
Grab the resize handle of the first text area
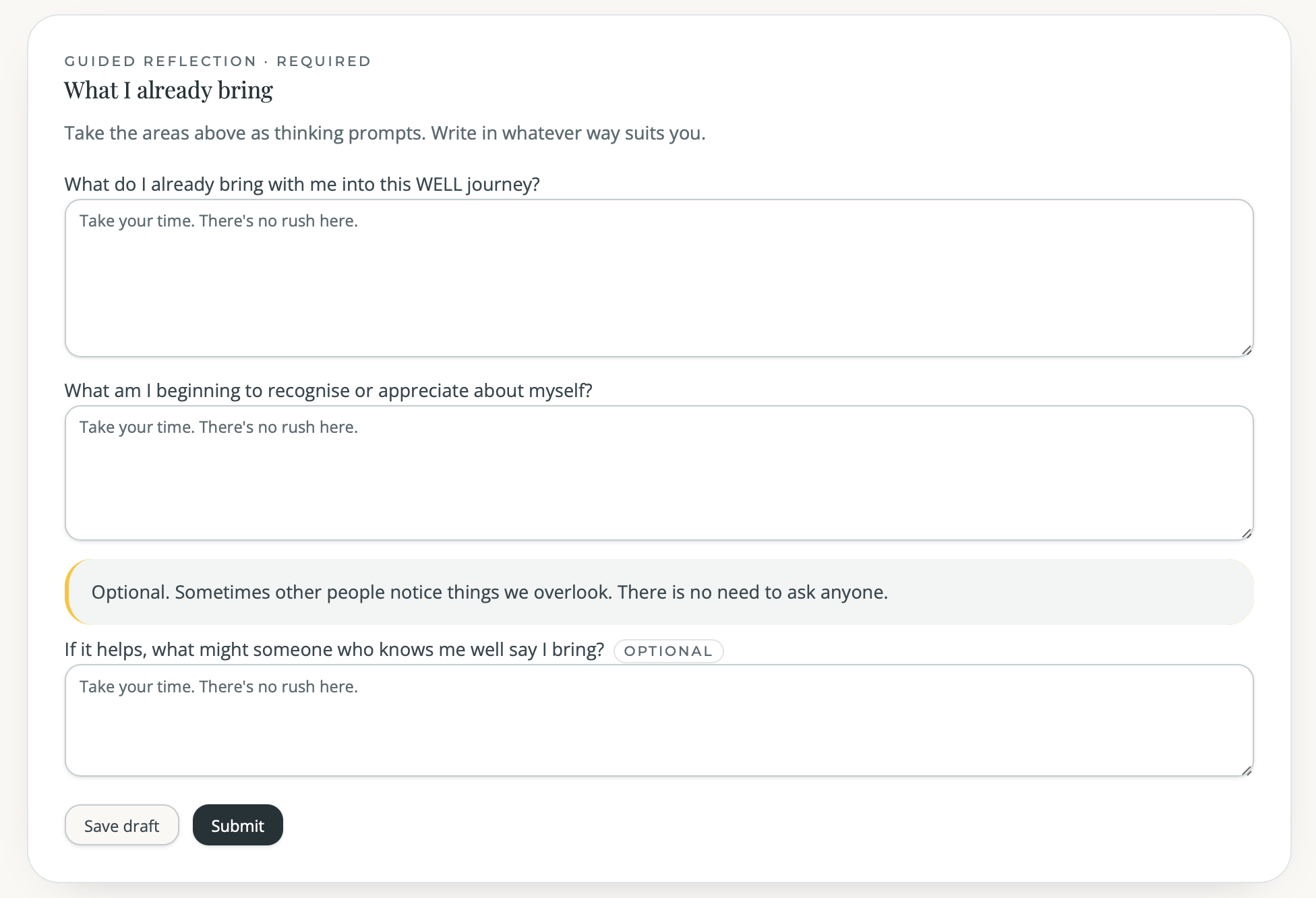pyautogui.click(x=1247, y=350)
